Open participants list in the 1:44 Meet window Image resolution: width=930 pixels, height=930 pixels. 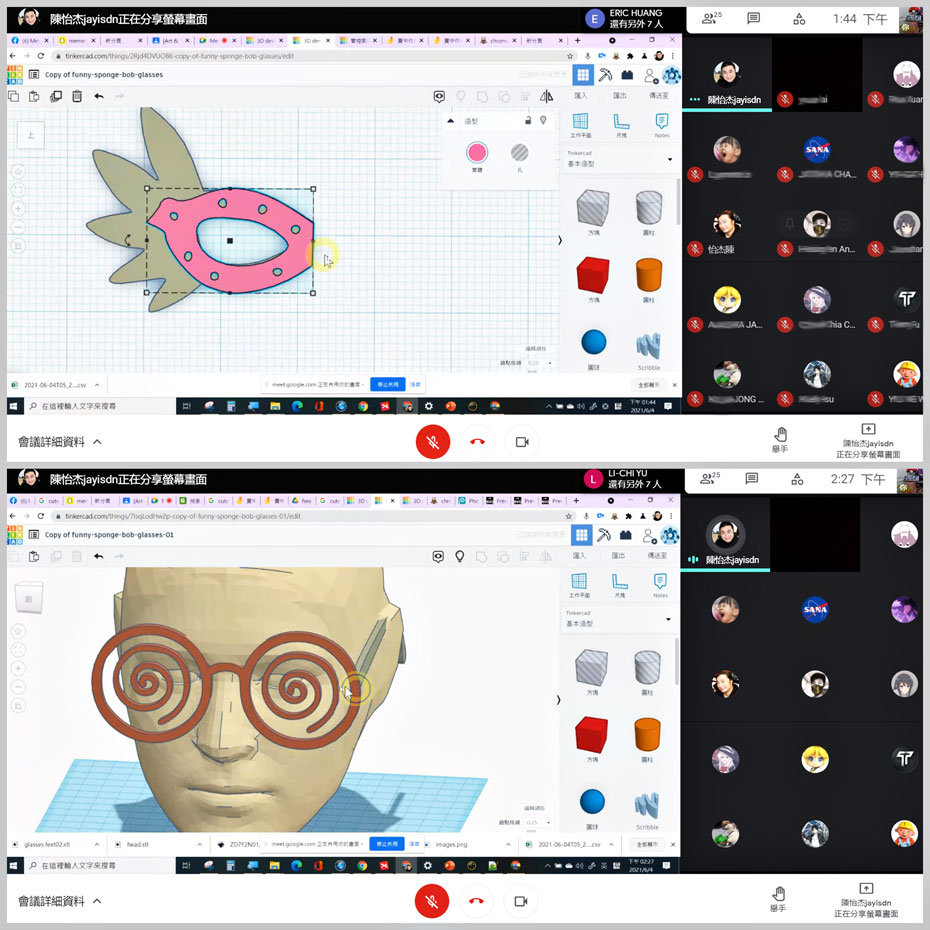711,18
